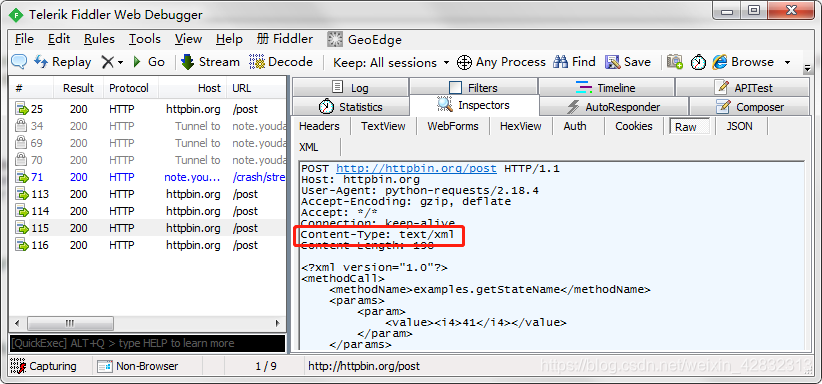This screenshot has height=384, width=822.
Task: Select session 114 httpbin.org
Action: 148,211
